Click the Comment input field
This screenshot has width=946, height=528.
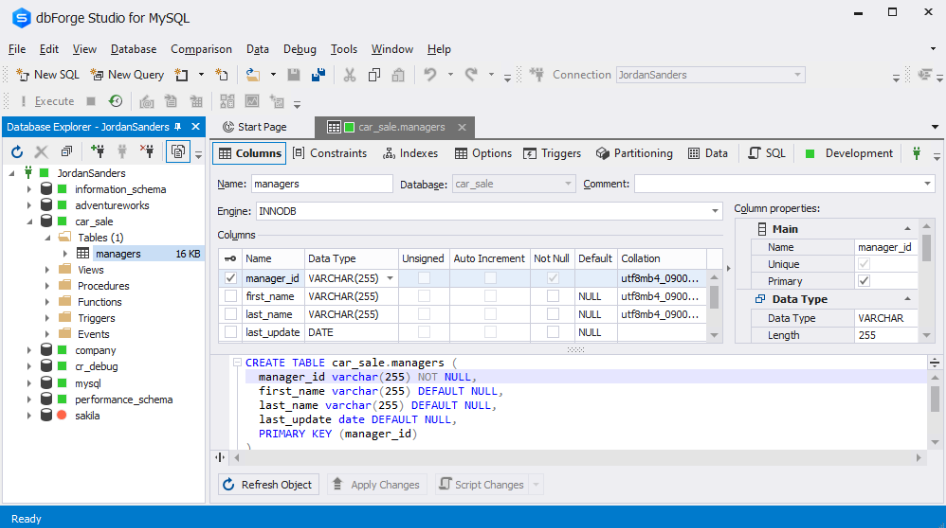(784, 184)
